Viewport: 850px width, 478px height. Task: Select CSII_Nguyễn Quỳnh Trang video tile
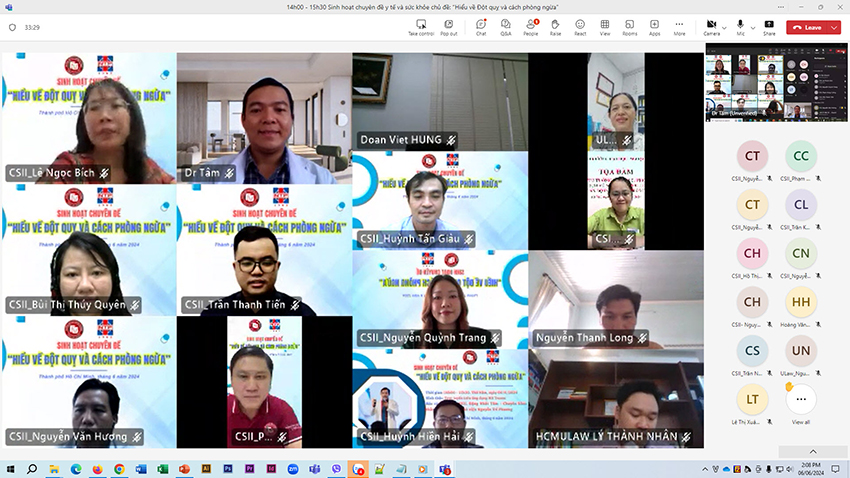point(440,299)
